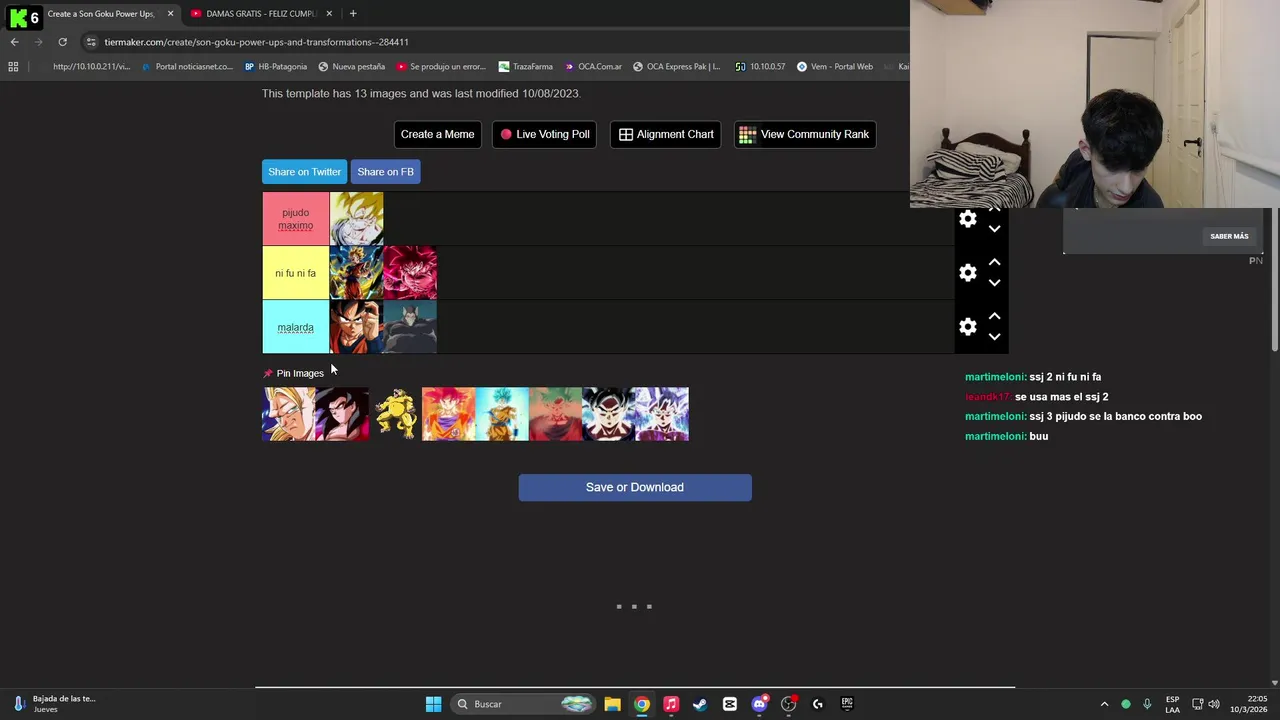Share tier list on FB

(x=385, y=172)
